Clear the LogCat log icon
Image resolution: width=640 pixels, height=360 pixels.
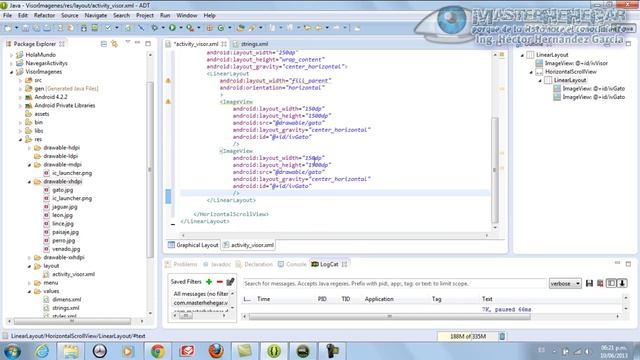(600, 283)
